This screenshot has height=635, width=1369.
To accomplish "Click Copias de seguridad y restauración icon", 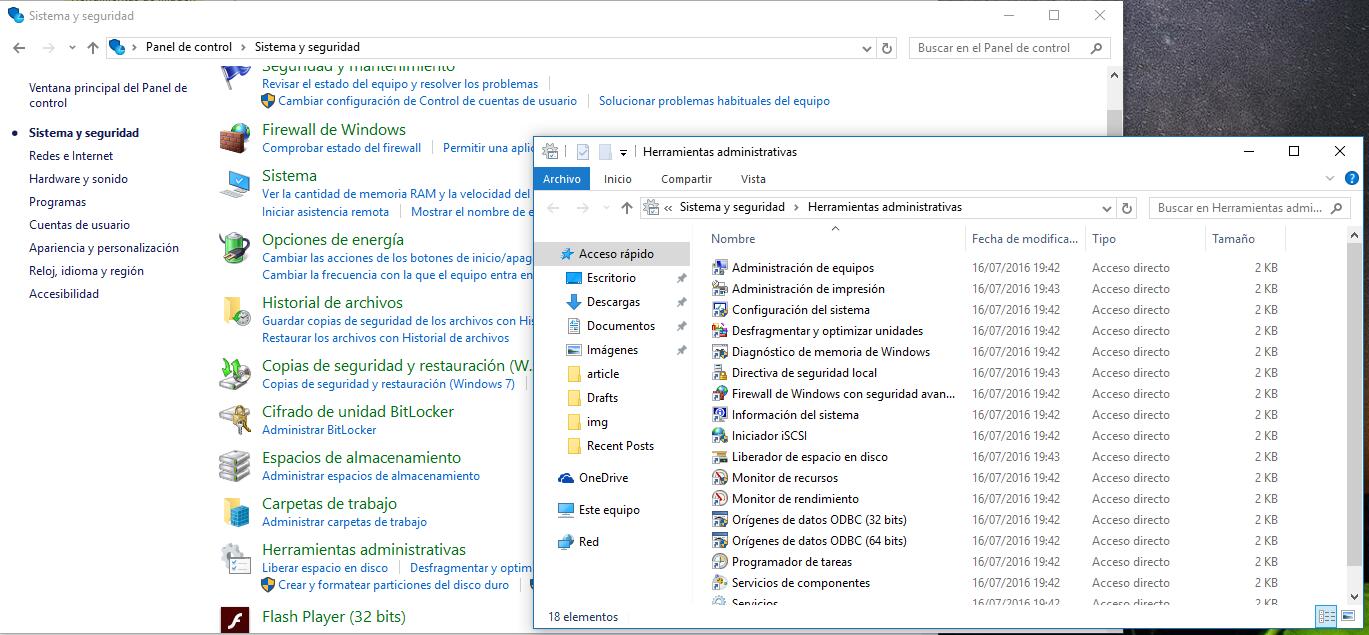I will tap(235, 374).
